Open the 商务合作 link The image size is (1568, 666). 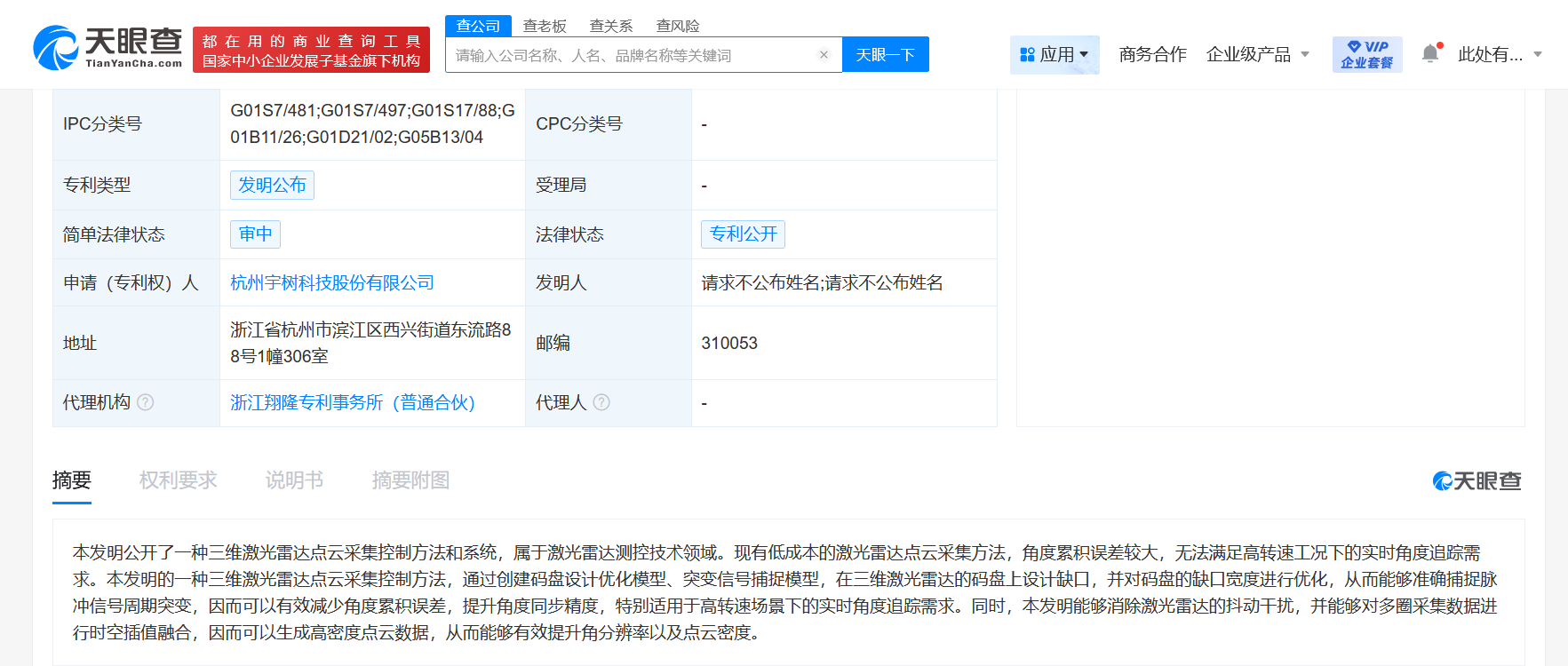click(1152, 54)
